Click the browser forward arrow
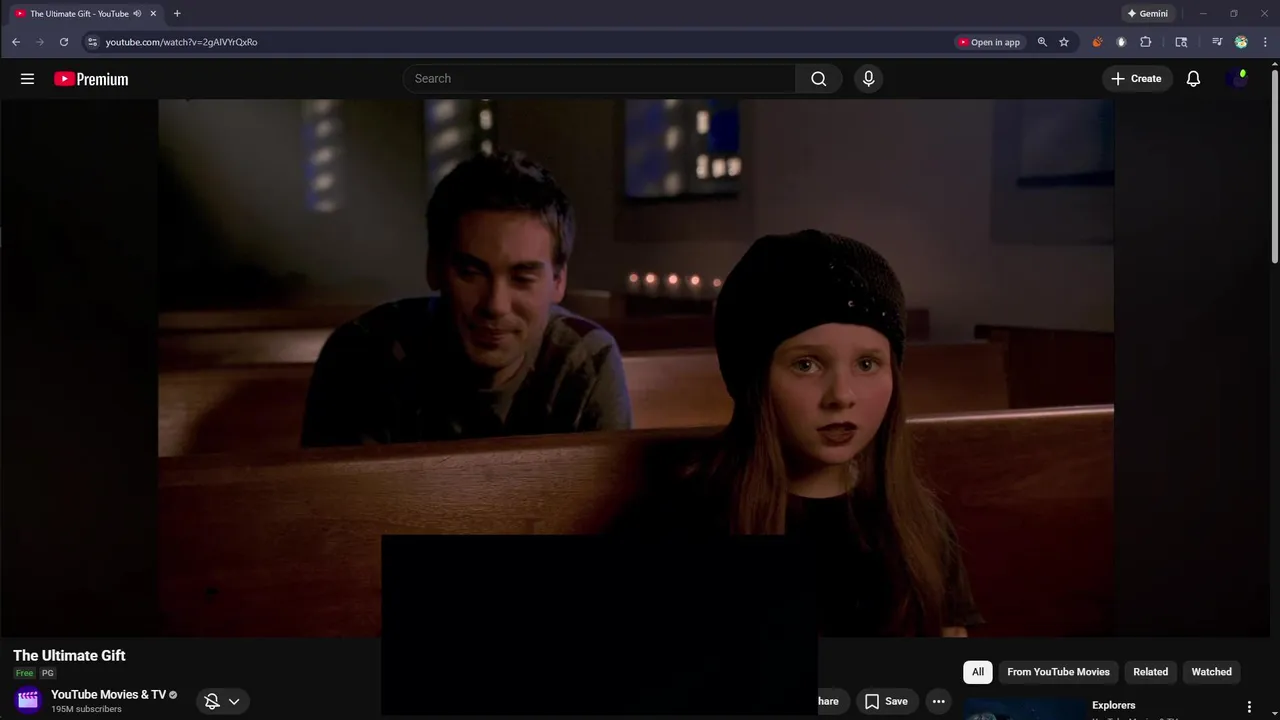 [40, 42]
